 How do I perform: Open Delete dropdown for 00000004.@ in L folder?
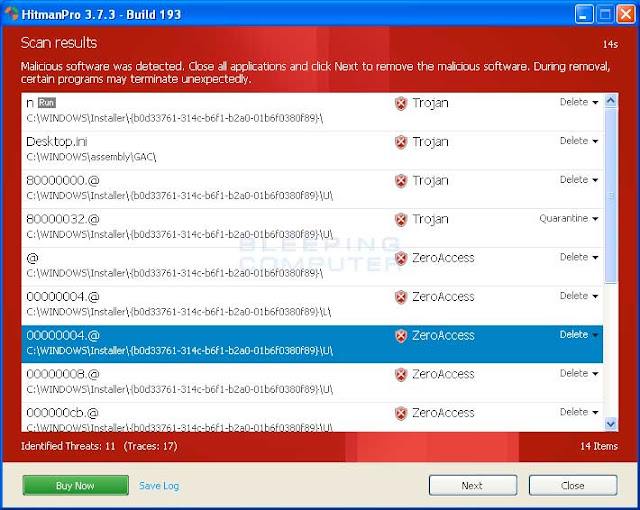(579, 296)
